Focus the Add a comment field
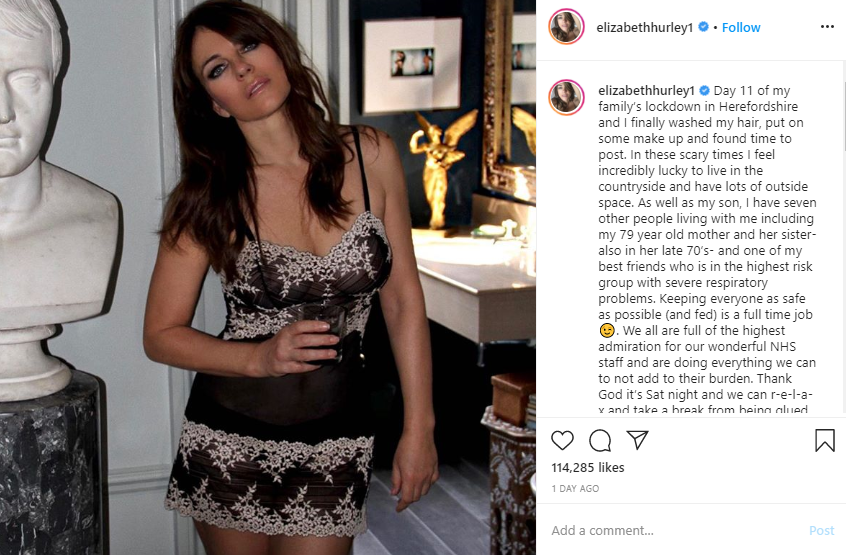Viewport: 846px width, 555px height. [x=674, y=531]
